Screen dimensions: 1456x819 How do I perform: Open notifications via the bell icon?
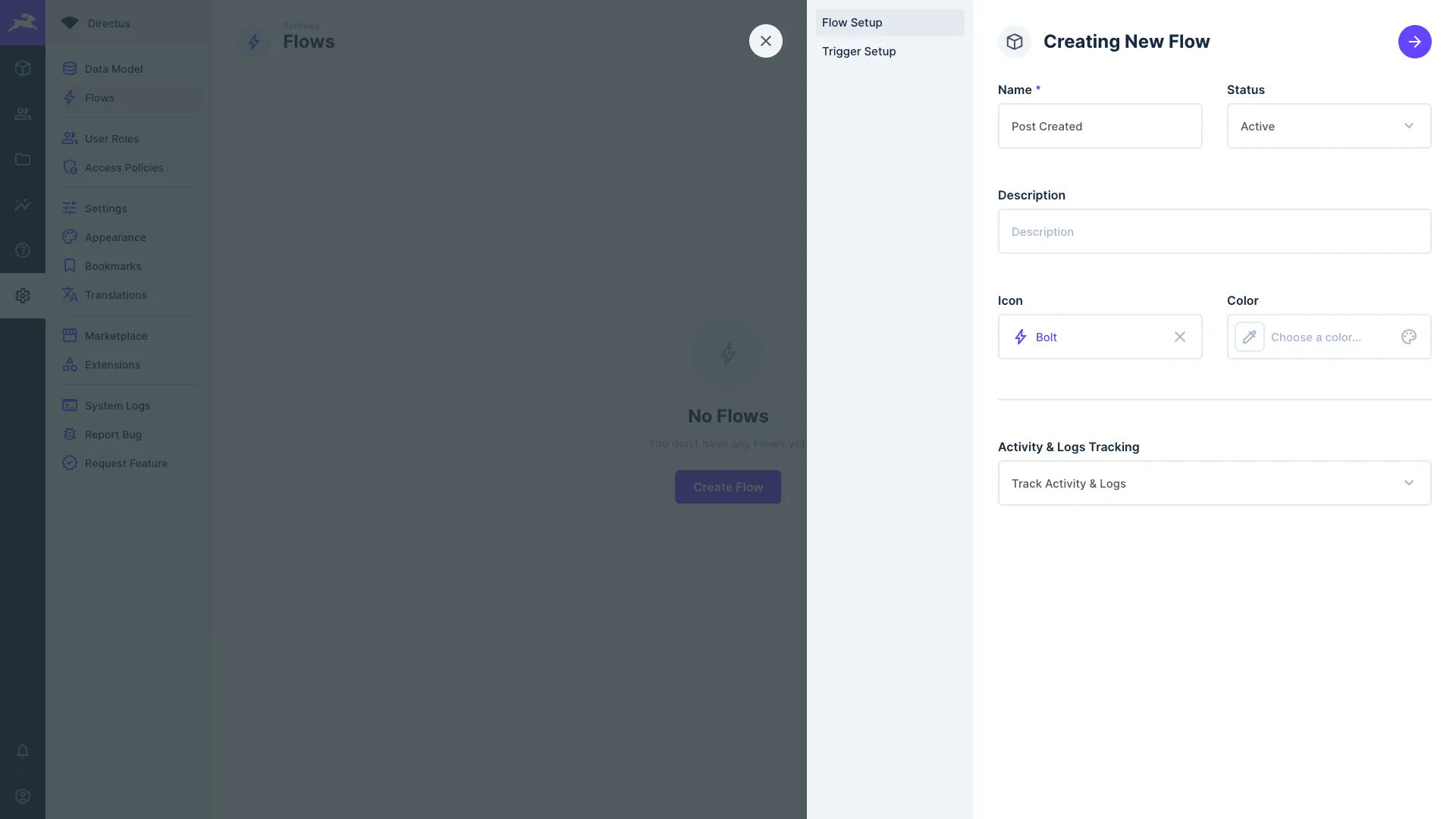pyautogui.click(x=23, y=752)
